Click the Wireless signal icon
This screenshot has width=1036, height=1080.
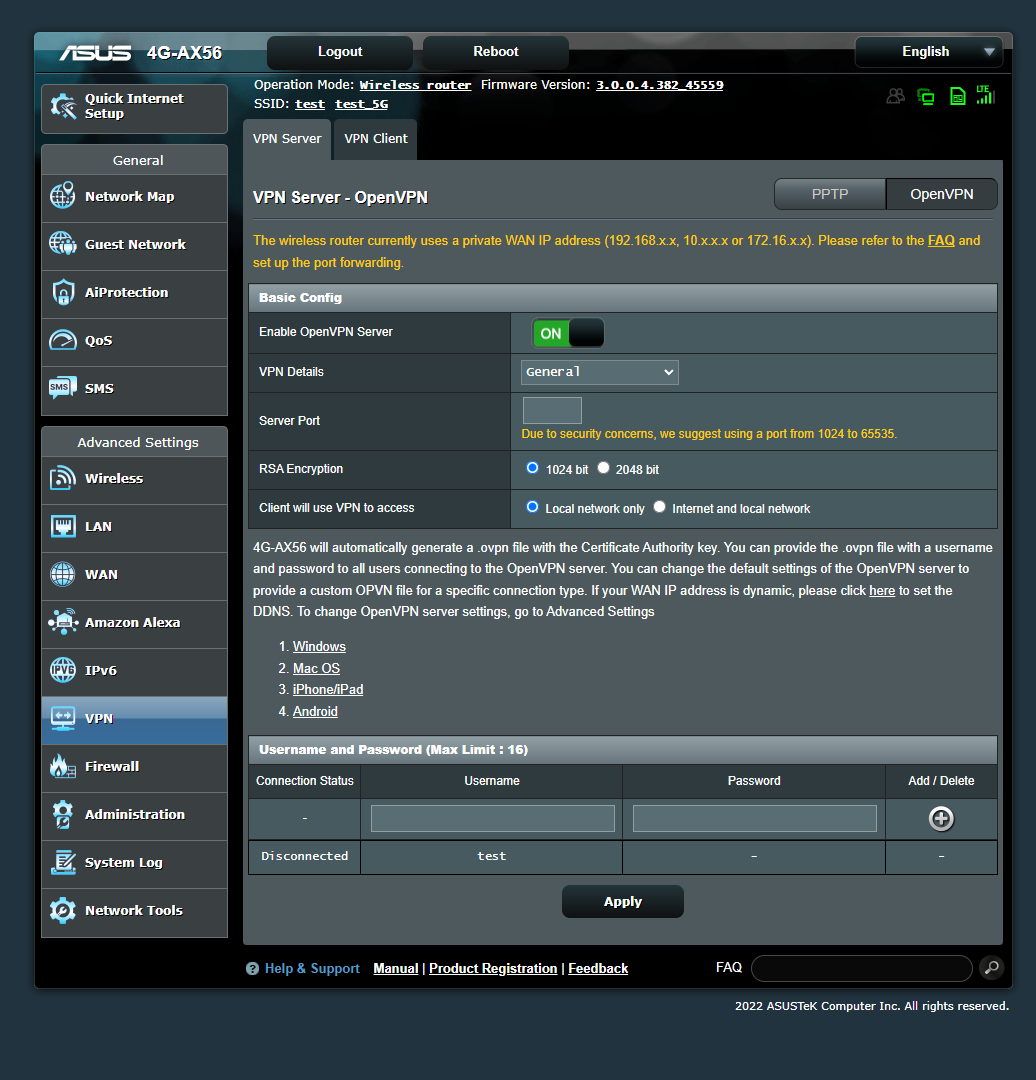coord(63,478)
